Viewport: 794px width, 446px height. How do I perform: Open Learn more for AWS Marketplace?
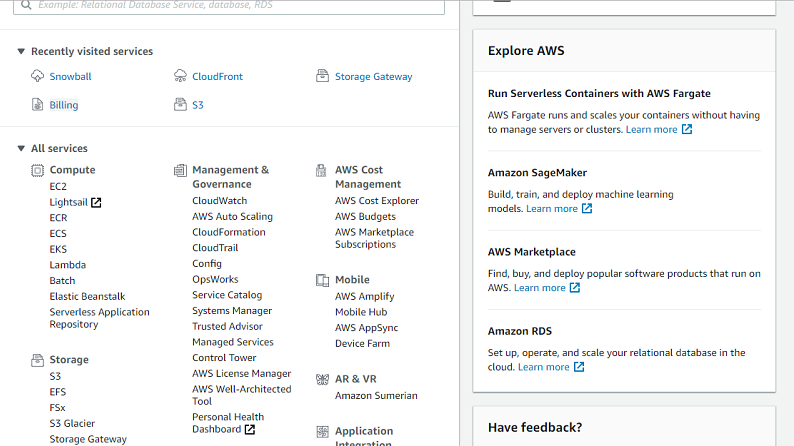(539, 288)
